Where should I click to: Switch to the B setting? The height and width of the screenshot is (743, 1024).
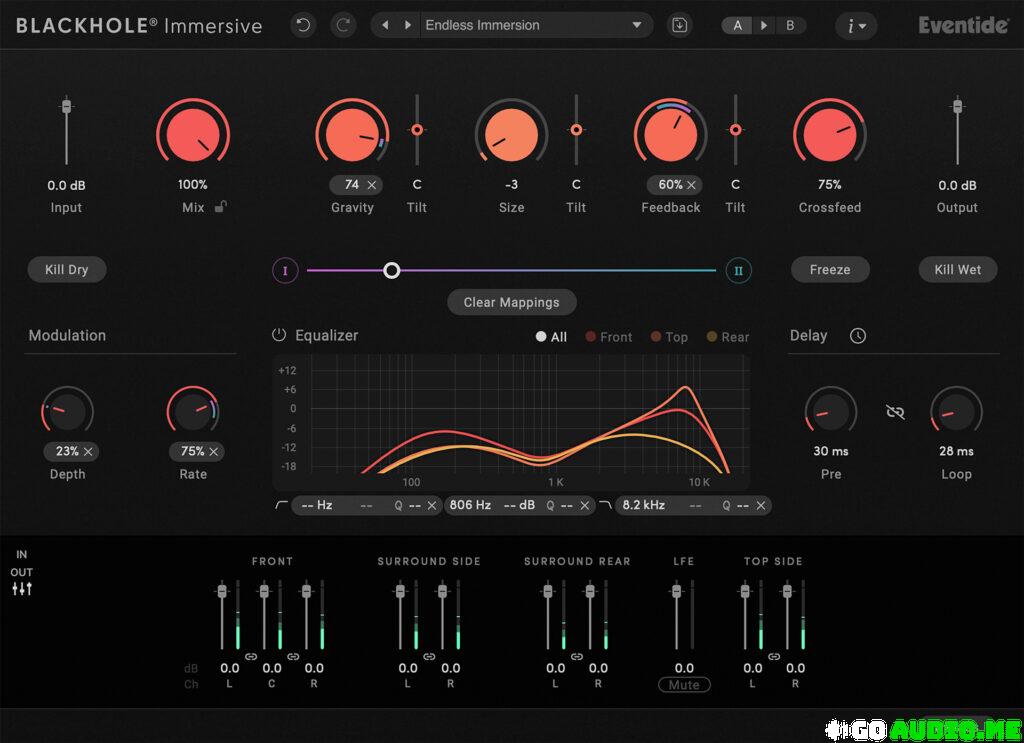click(x=790, y=25)
